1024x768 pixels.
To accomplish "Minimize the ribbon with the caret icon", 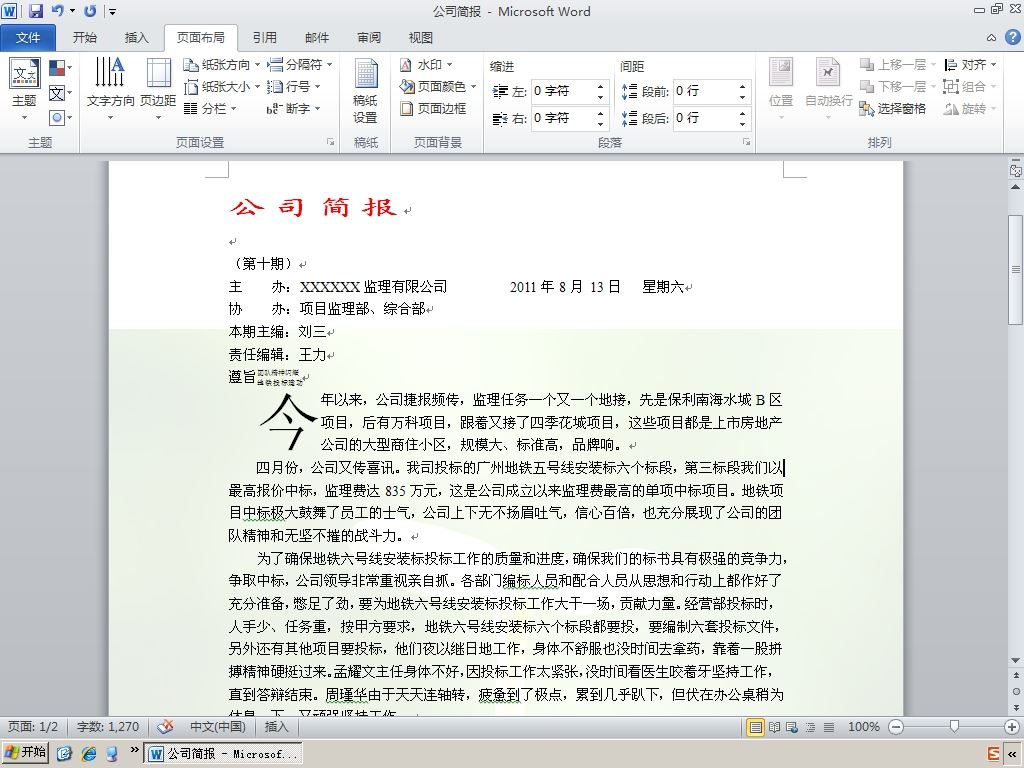I will point(991,38).
